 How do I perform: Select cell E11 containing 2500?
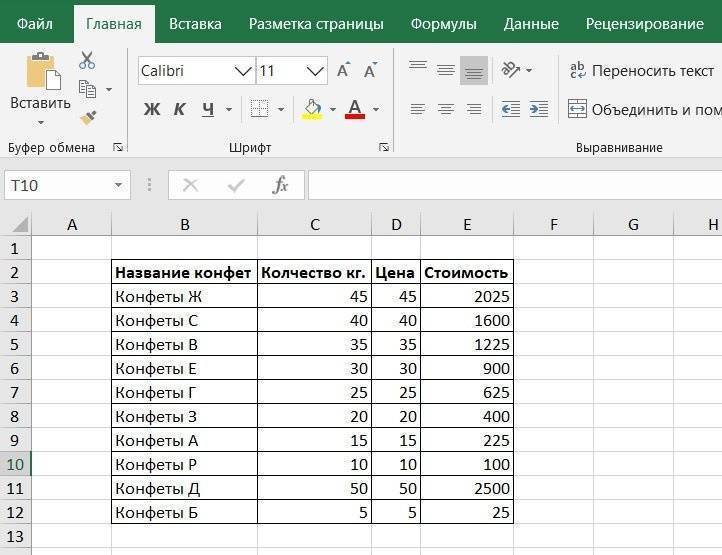point(467,488)
